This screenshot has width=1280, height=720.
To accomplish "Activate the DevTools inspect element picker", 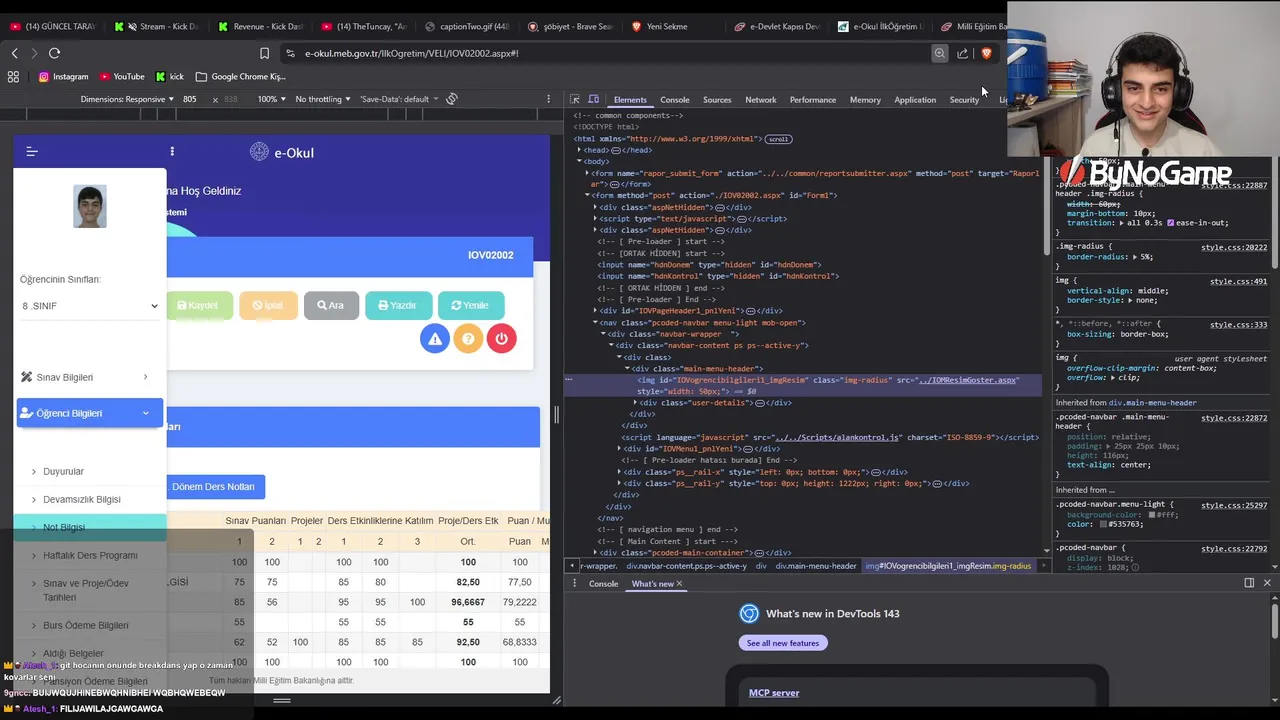I will click(x=575, y=99).
